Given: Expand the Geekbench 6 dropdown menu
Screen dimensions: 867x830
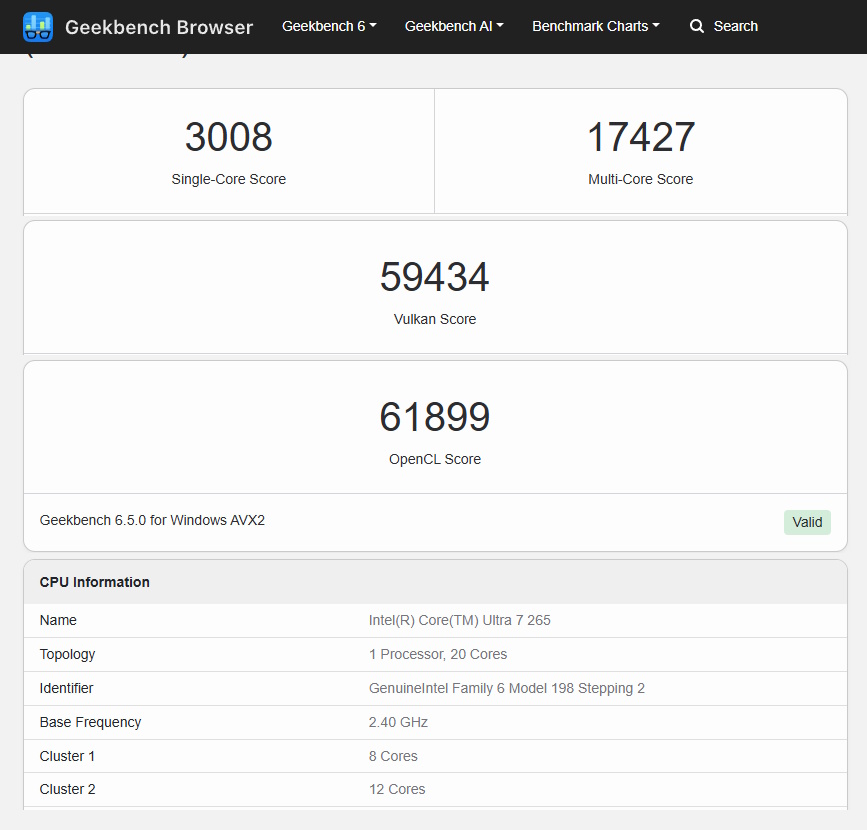Looking at the screenshot, I should click(329, 26).
